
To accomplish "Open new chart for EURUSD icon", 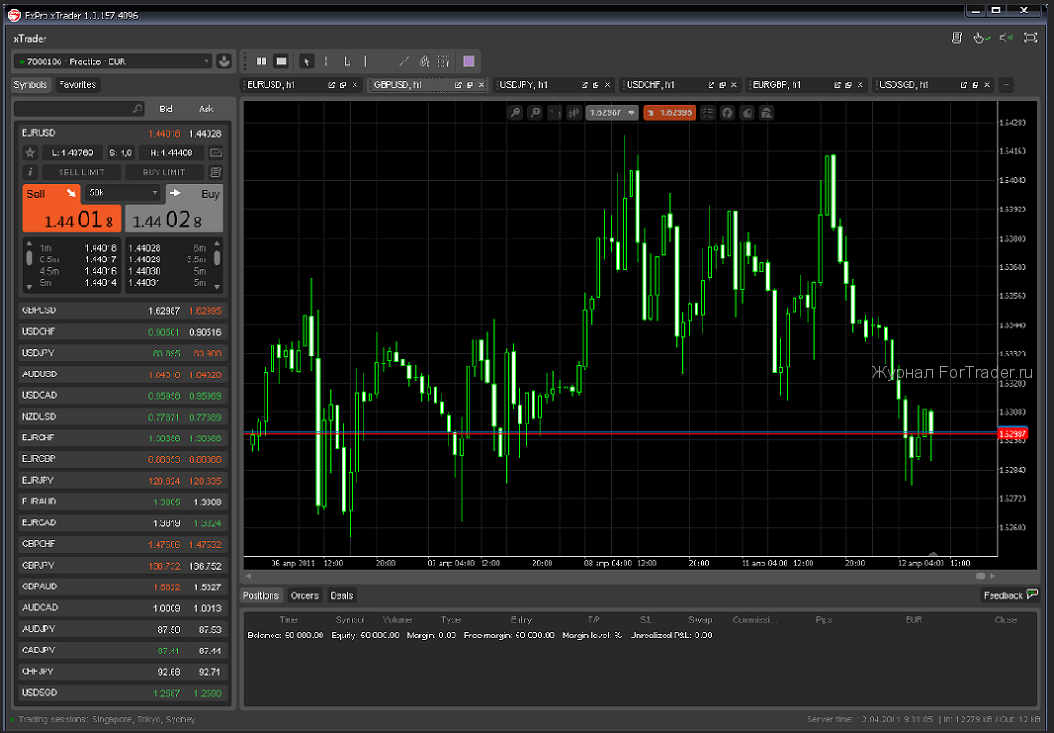I will pos(216,153).
